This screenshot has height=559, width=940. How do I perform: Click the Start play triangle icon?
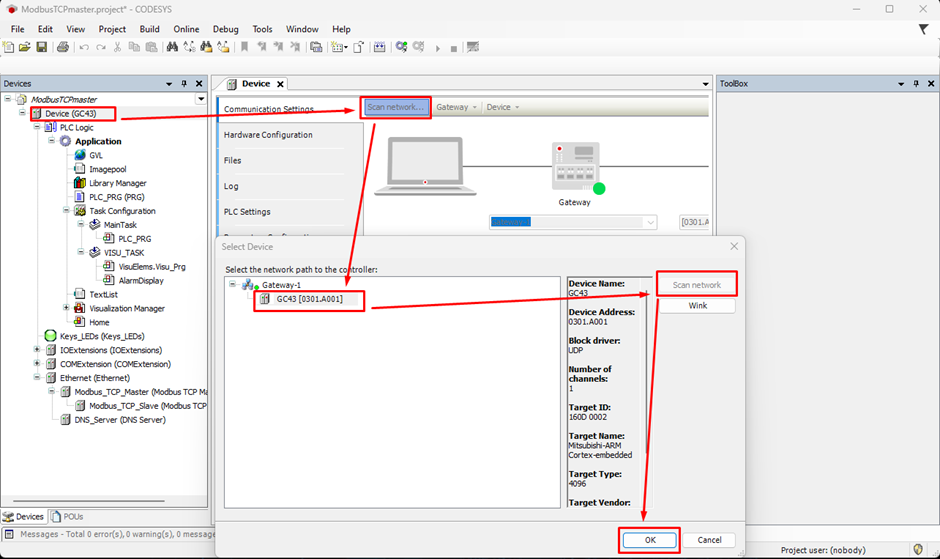(438, 49)
